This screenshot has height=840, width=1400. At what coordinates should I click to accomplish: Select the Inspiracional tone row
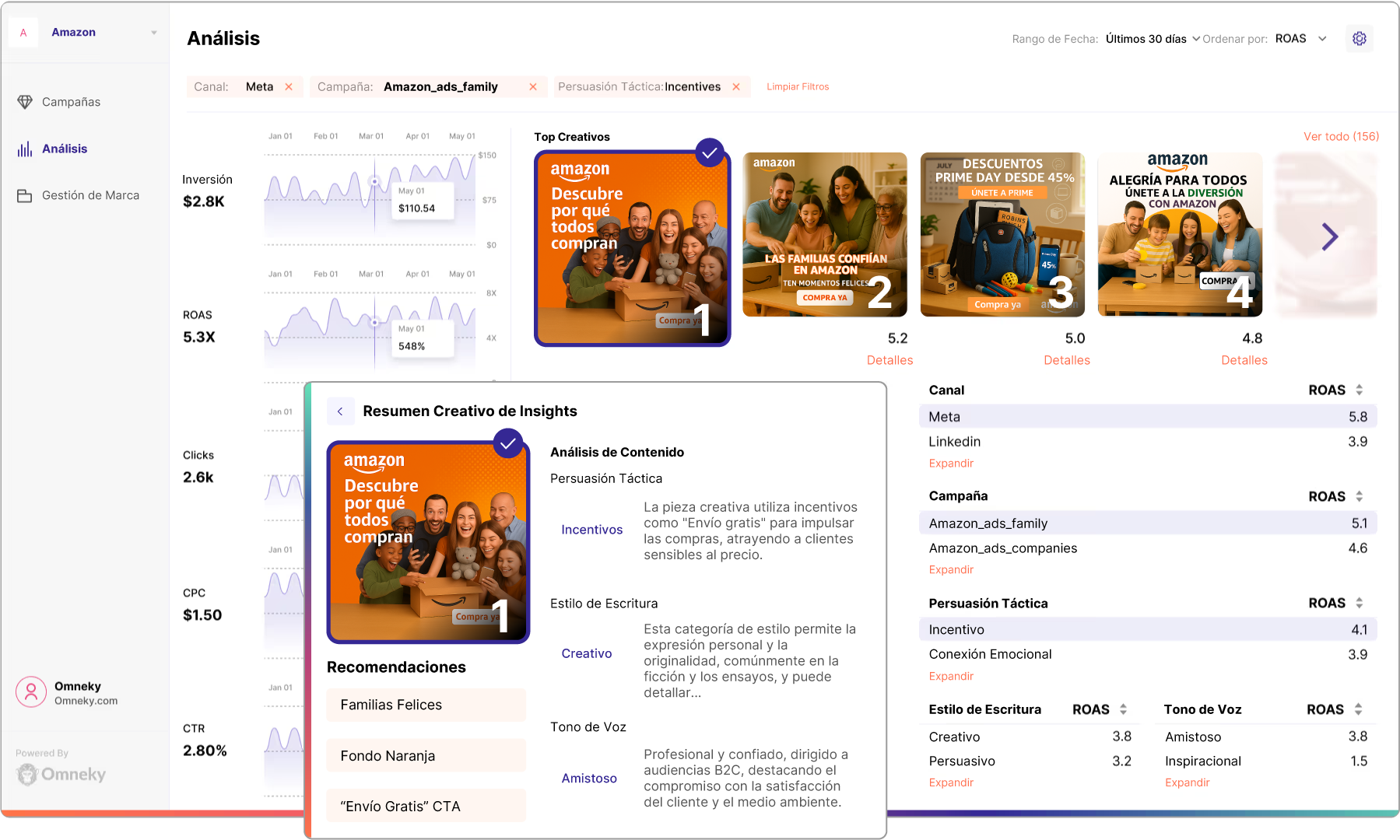(x=1266, y=761)
